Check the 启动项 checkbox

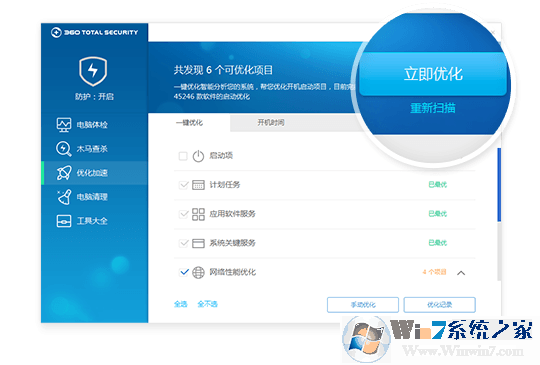[x=183, y=156]
